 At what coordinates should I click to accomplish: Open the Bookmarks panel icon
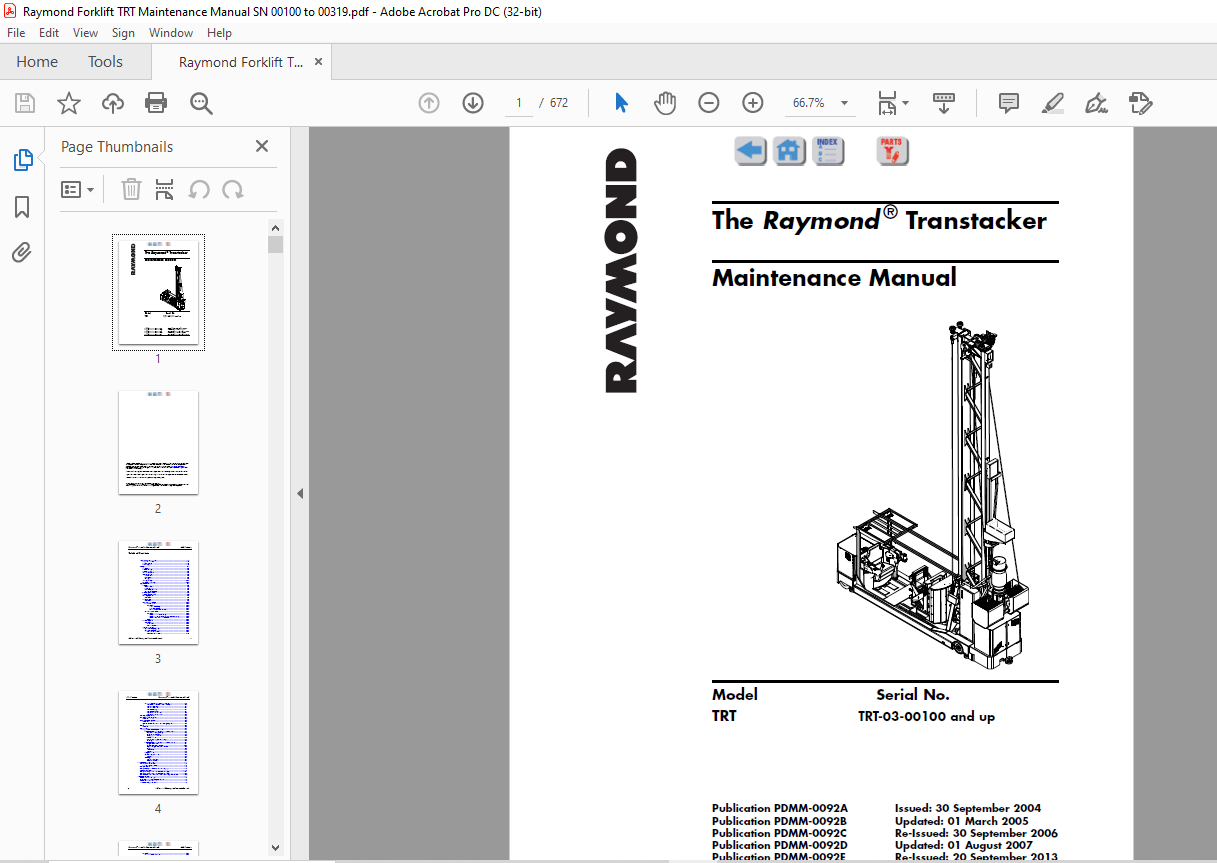click(22, 207)
